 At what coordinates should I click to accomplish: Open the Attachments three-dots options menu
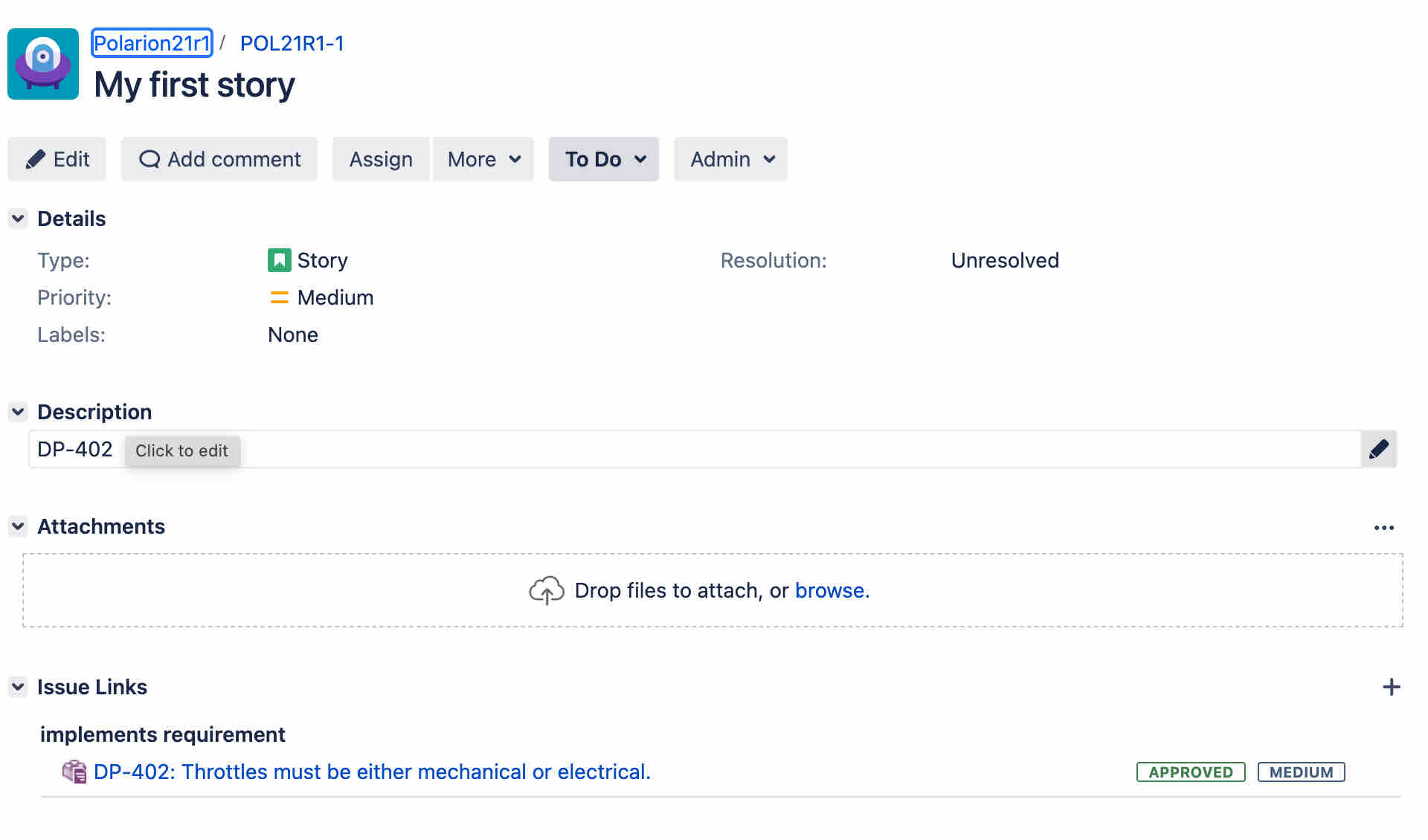point(1383,528)
